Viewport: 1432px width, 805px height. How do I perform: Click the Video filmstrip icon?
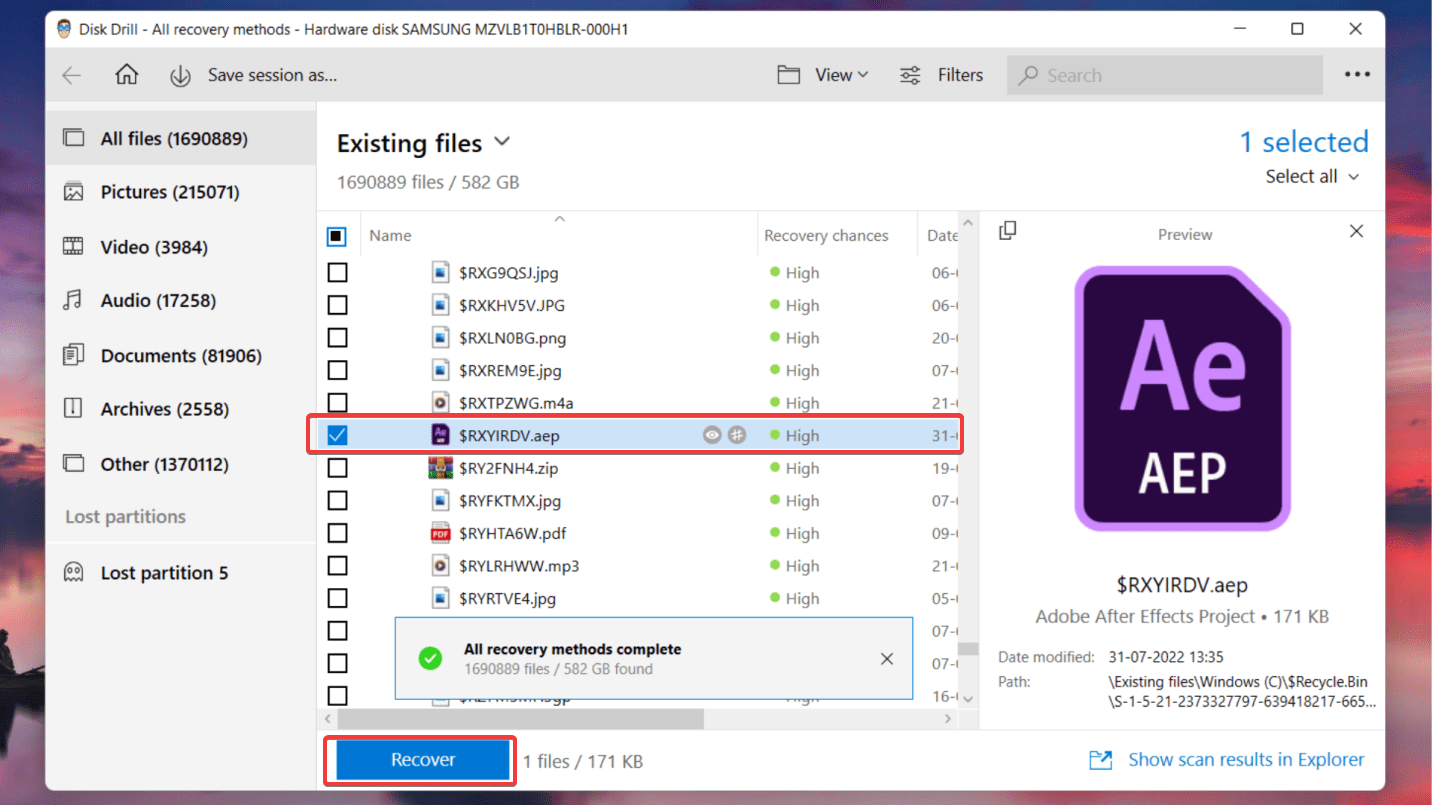tap(73, 246)
